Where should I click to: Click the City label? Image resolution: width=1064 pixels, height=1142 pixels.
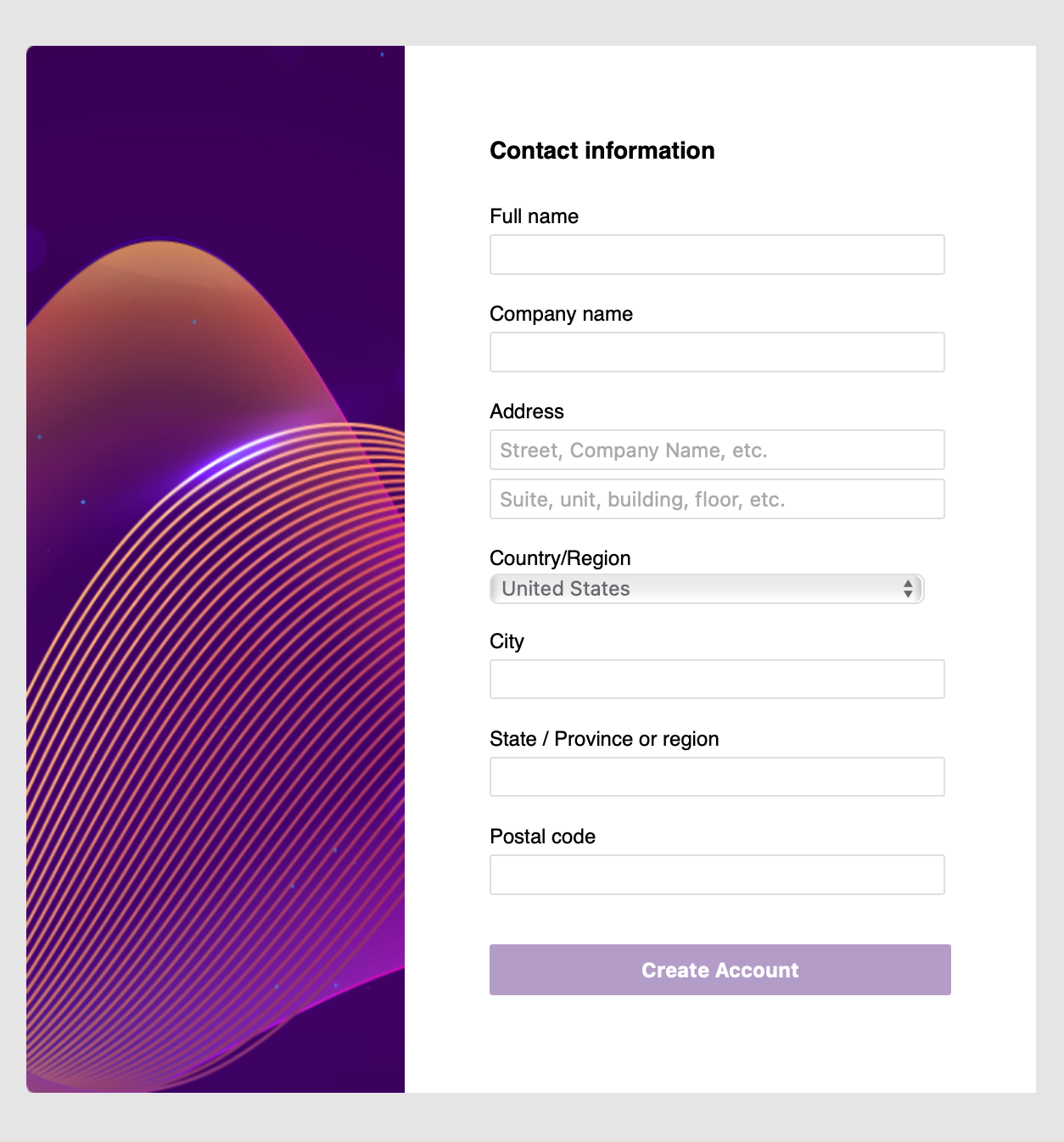pos(507,641)
